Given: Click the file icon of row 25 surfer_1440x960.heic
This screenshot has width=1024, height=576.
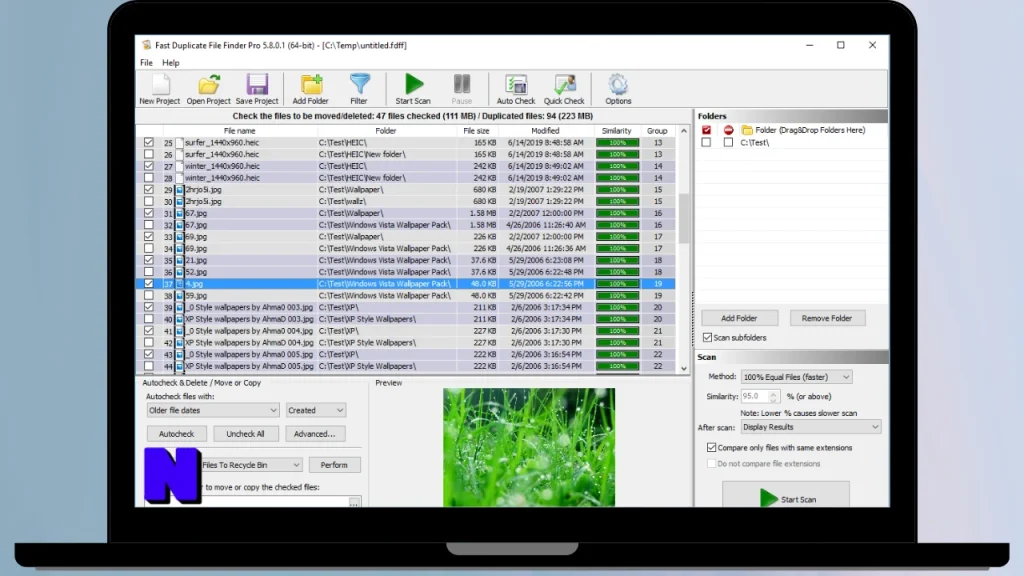Looking at the screenshot, I should pyautogui.click(x=180, y=142).
